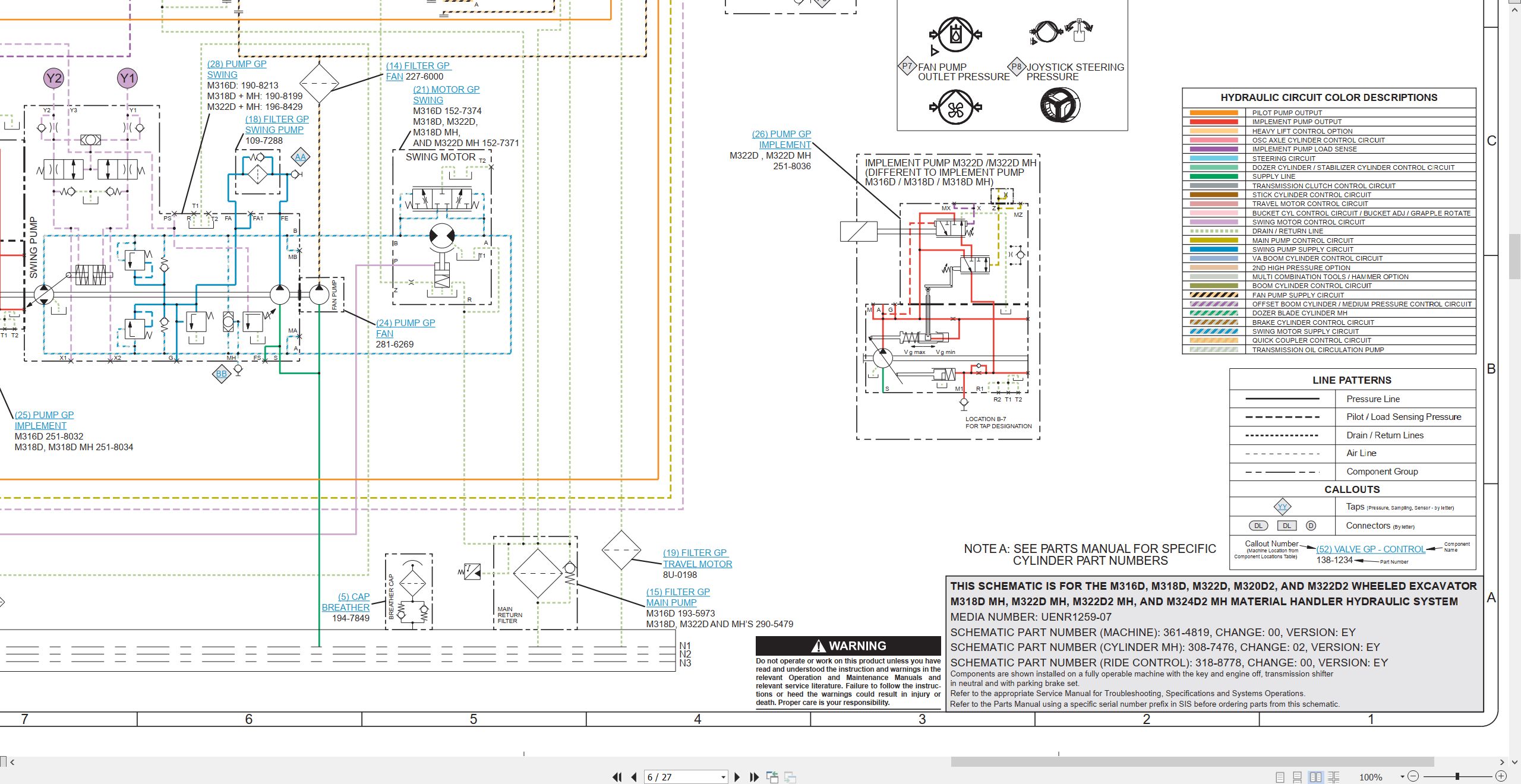The height and width of the screenshot is (784, 1521).
Task: Open the (24) PUMP GP FAN link
Action: (405, 328)
